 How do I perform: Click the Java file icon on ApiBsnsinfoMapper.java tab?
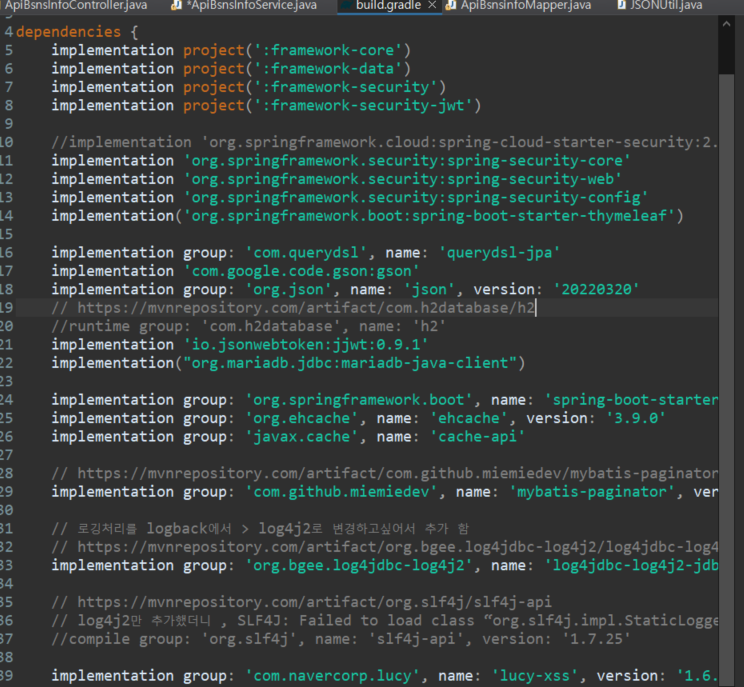point(451,5)
